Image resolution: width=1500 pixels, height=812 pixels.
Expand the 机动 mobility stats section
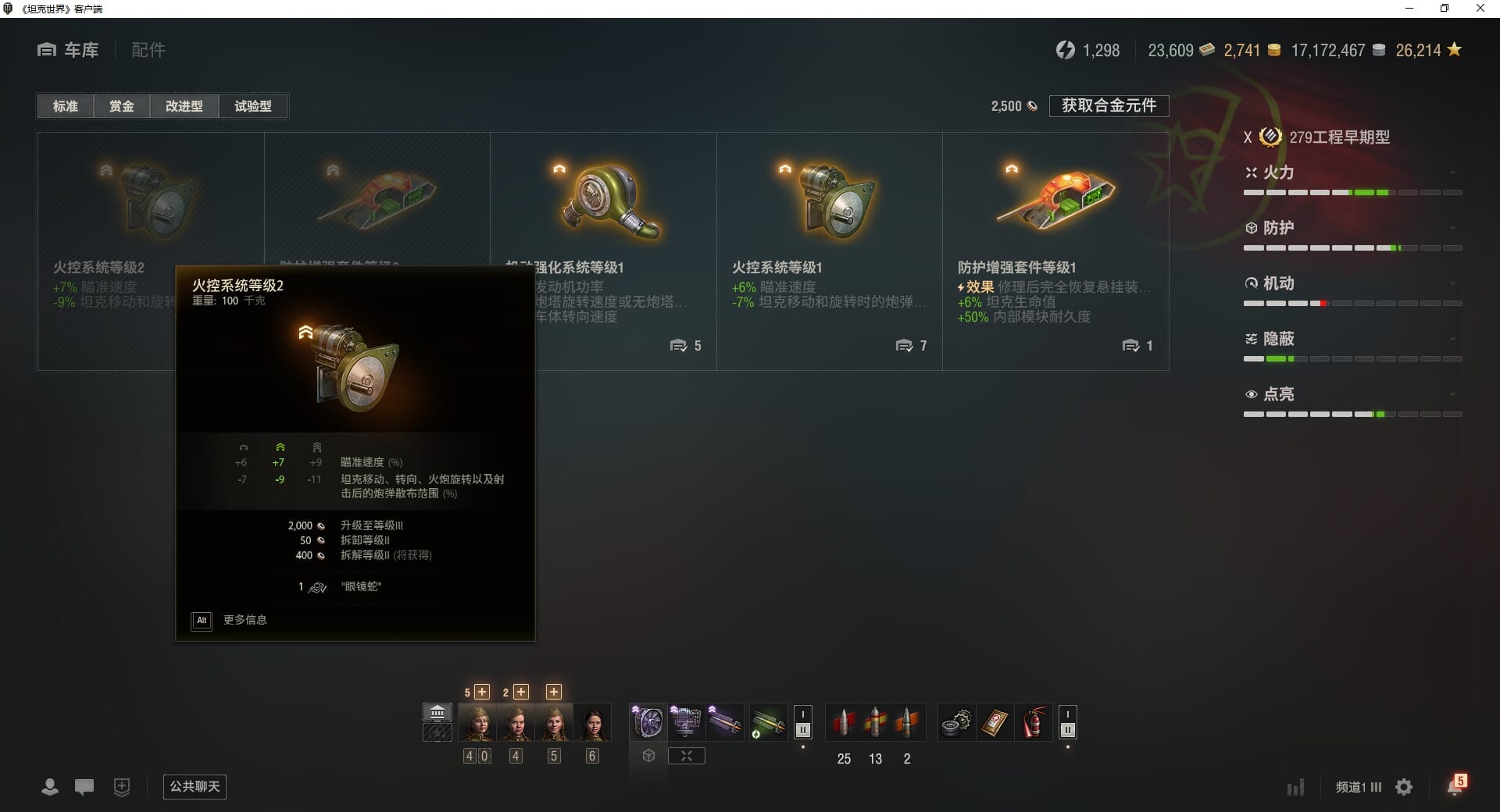pos(1352,283)
